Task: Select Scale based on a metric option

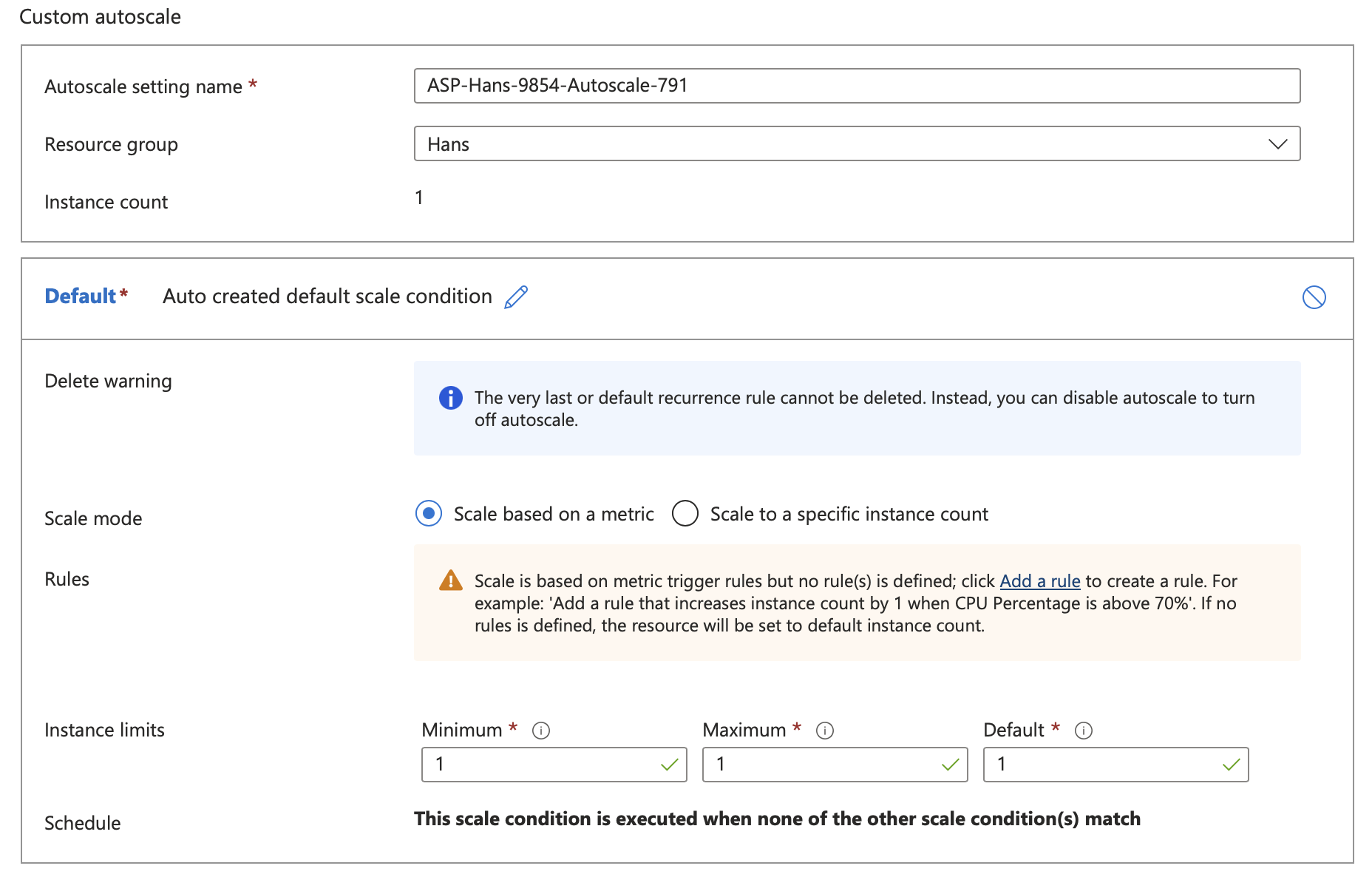Action: (x=429, y=513)
